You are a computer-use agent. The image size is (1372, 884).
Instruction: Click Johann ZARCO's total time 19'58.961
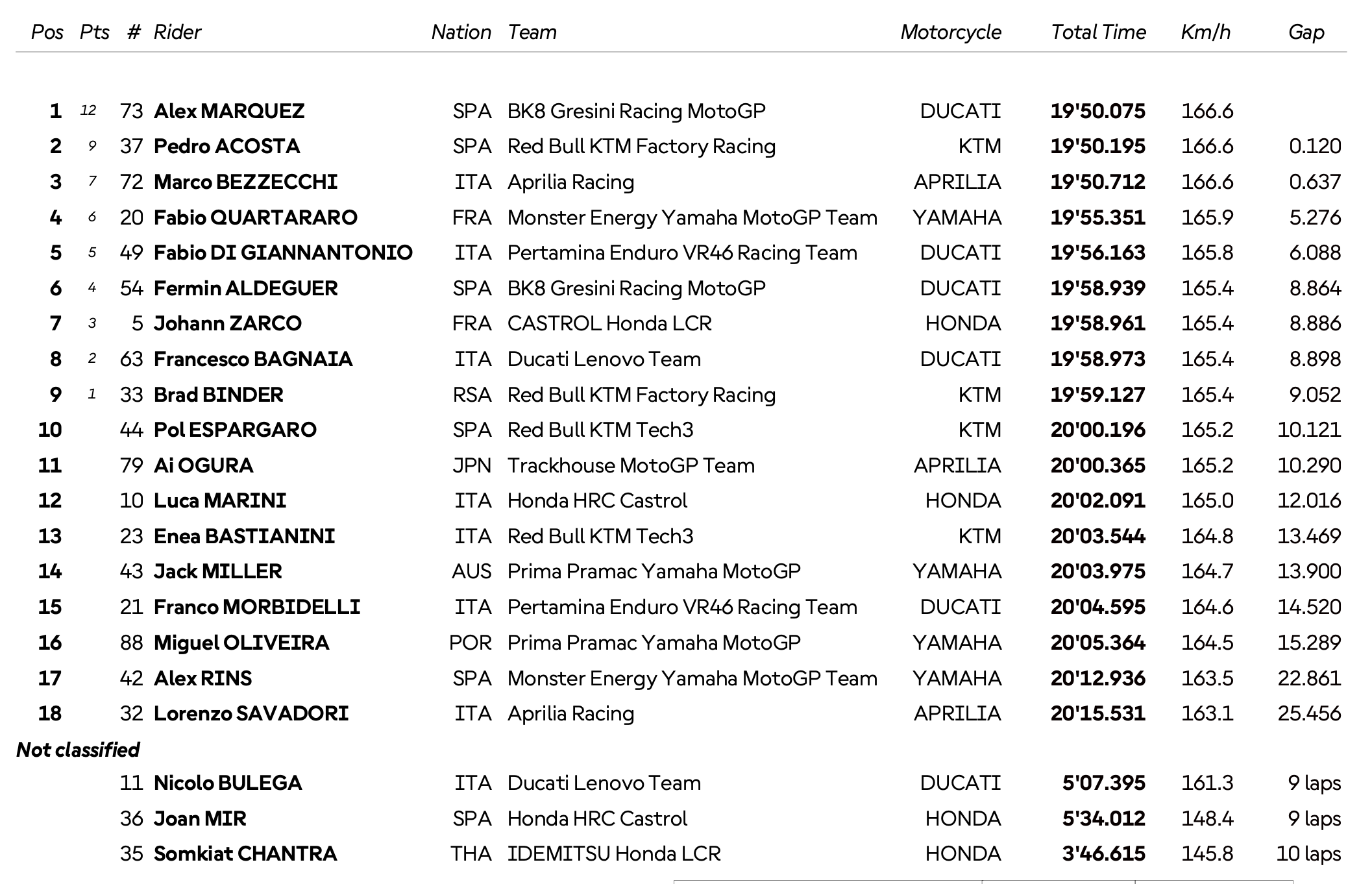1097,323
